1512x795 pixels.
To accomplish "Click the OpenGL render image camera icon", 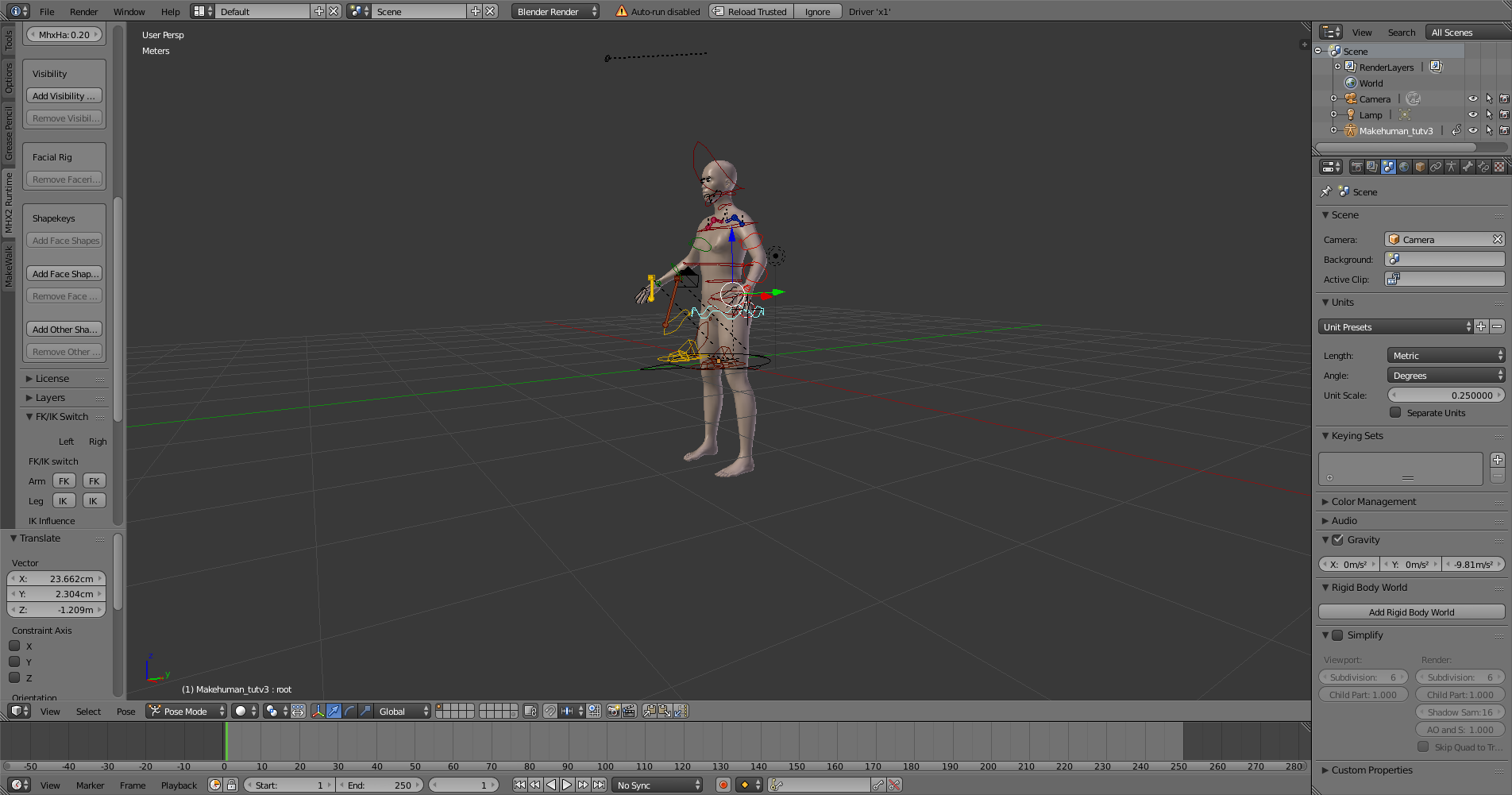I will (x=614, y=711).
